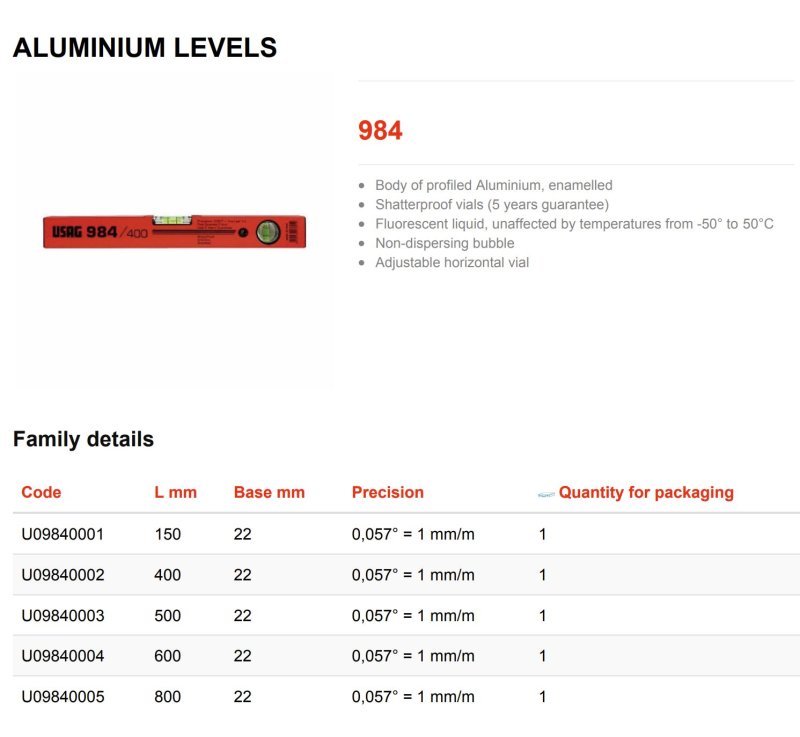Click the L mm column header
Viewport: 800px width, 737px height.
[176, 492]
